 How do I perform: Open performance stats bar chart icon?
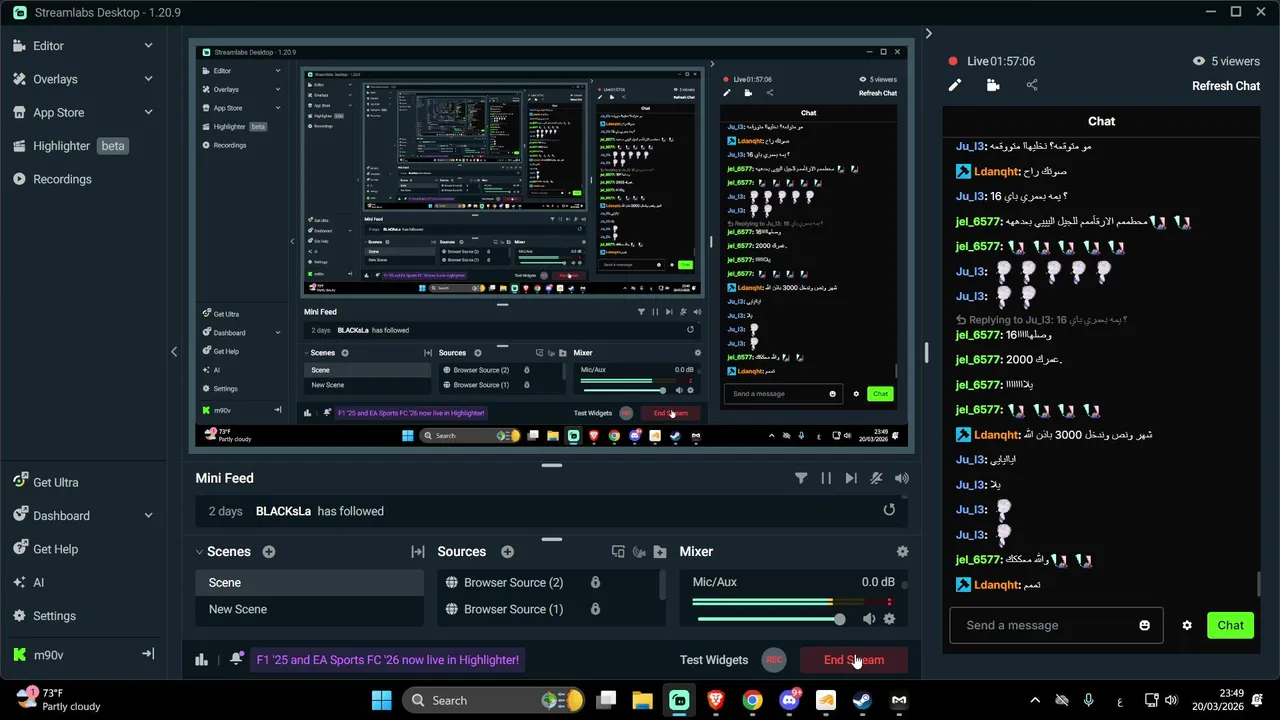point(201,659)
